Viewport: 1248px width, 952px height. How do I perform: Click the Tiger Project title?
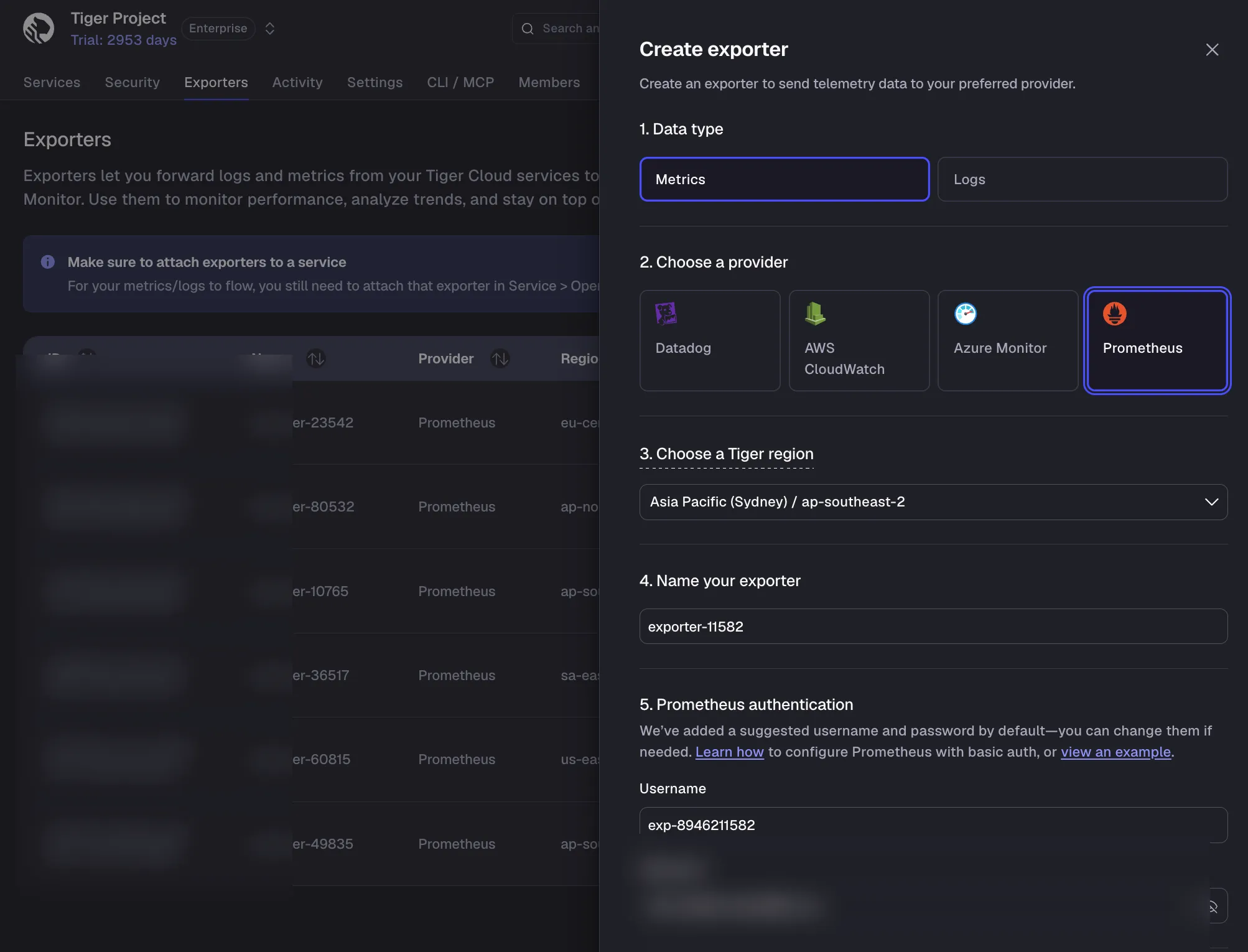coord(118,18)
